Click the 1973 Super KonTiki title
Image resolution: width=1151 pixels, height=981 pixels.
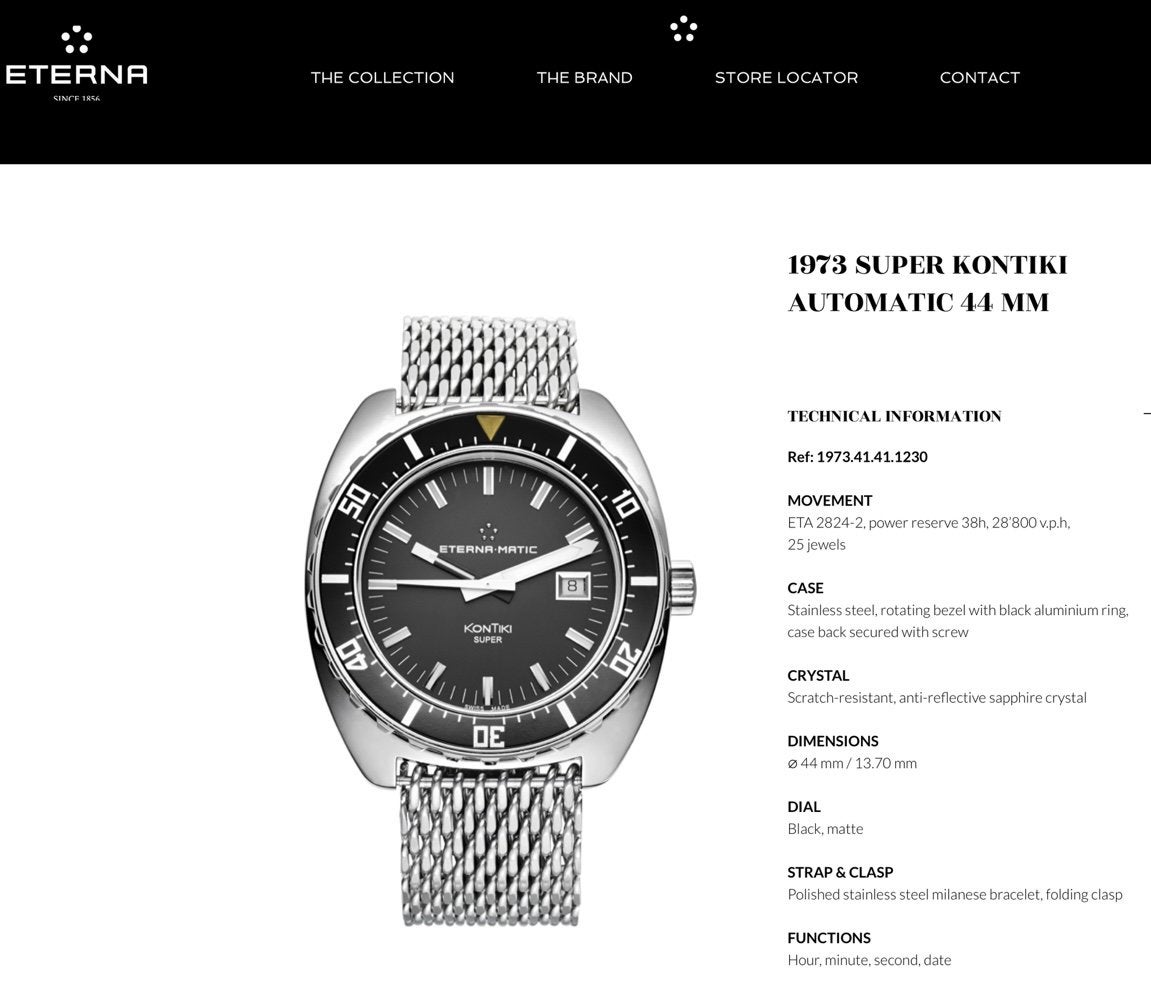[x=927, y=283]
